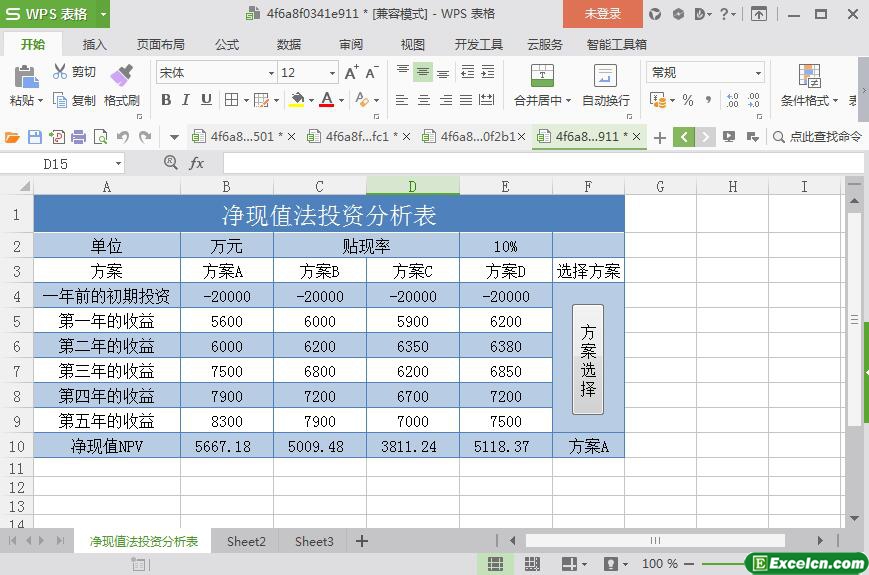Image resolution: width=869 pixels, height=575 pixels.
Task: Click the Cut scissors icon
Action: (60, 72)
